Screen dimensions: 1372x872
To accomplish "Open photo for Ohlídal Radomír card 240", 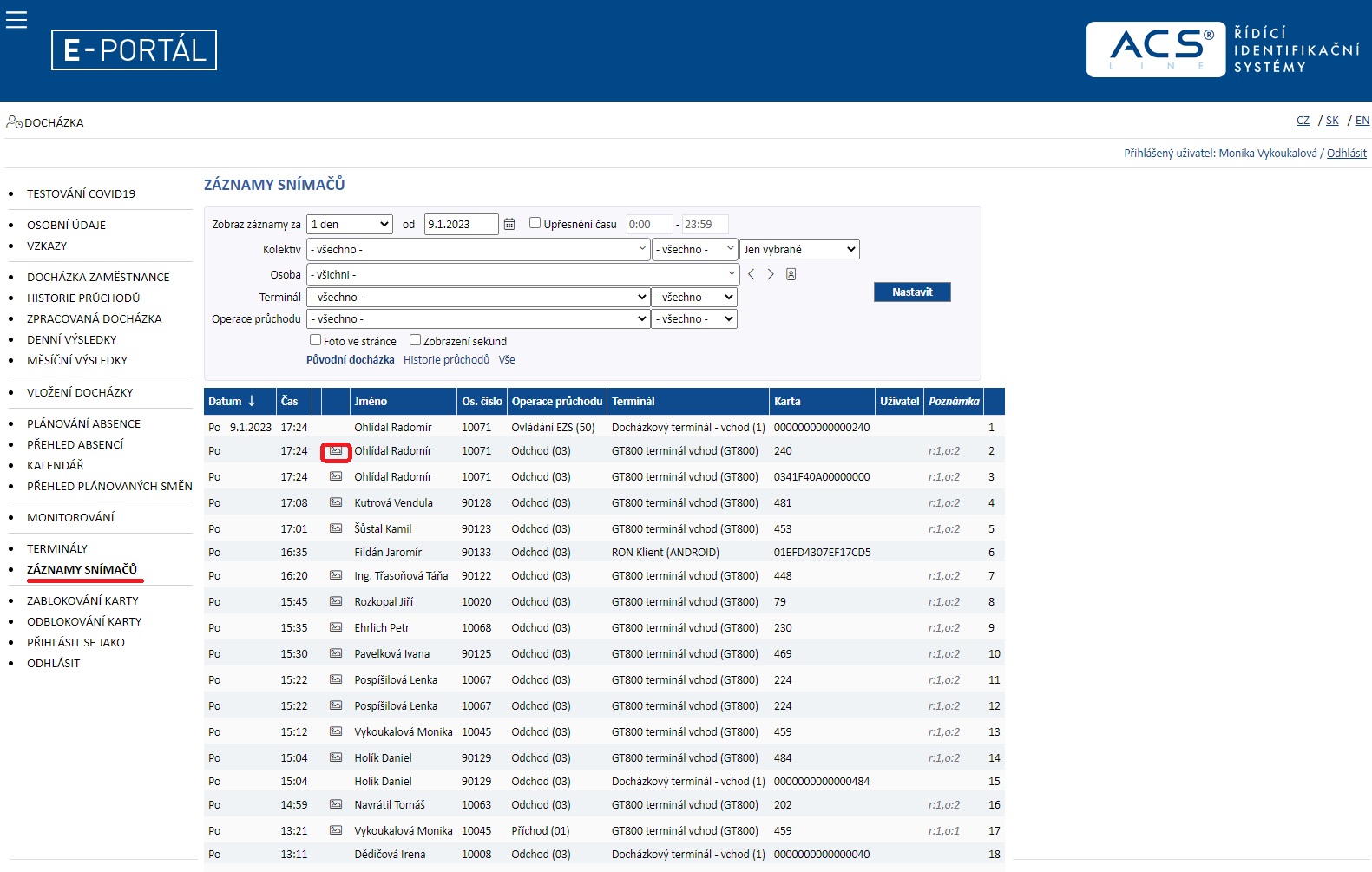I will [x=336, y=451].
